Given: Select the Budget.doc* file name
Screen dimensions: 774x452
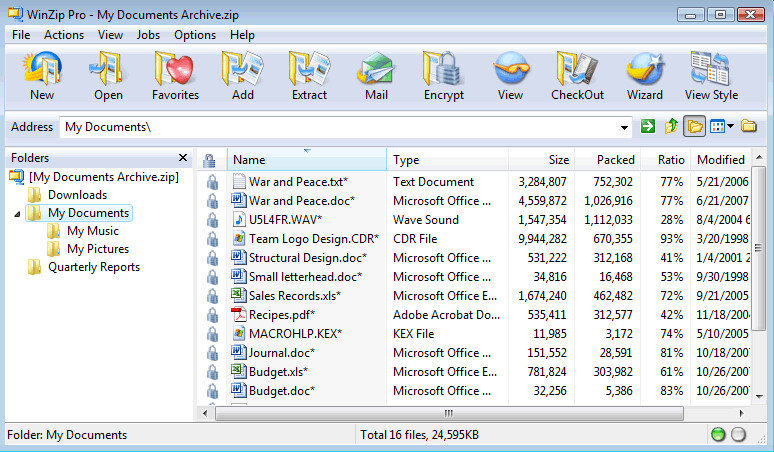Looking at the screenshot, I should [282, 390].
